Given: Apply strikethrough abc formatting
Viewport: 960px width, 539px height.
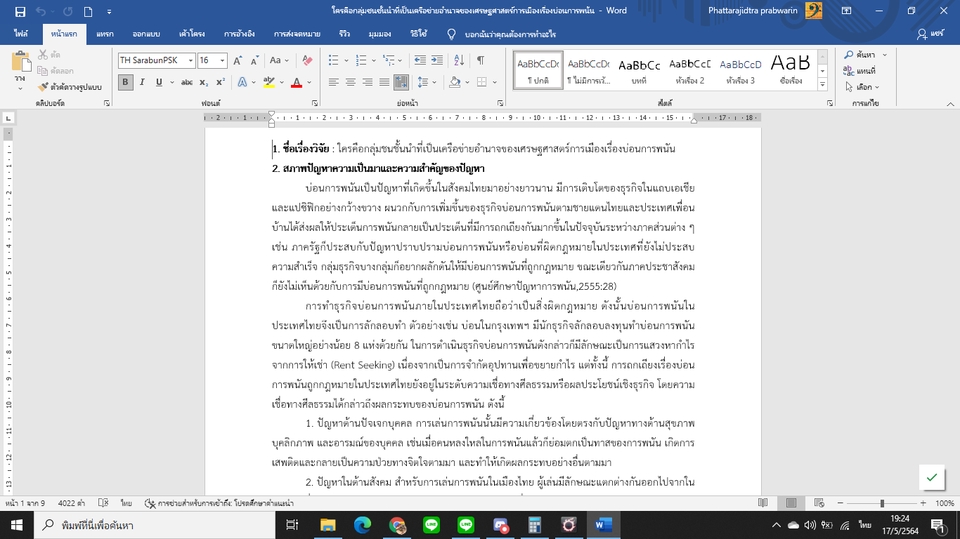Looking at the screenshot, I should pos(187,82).
